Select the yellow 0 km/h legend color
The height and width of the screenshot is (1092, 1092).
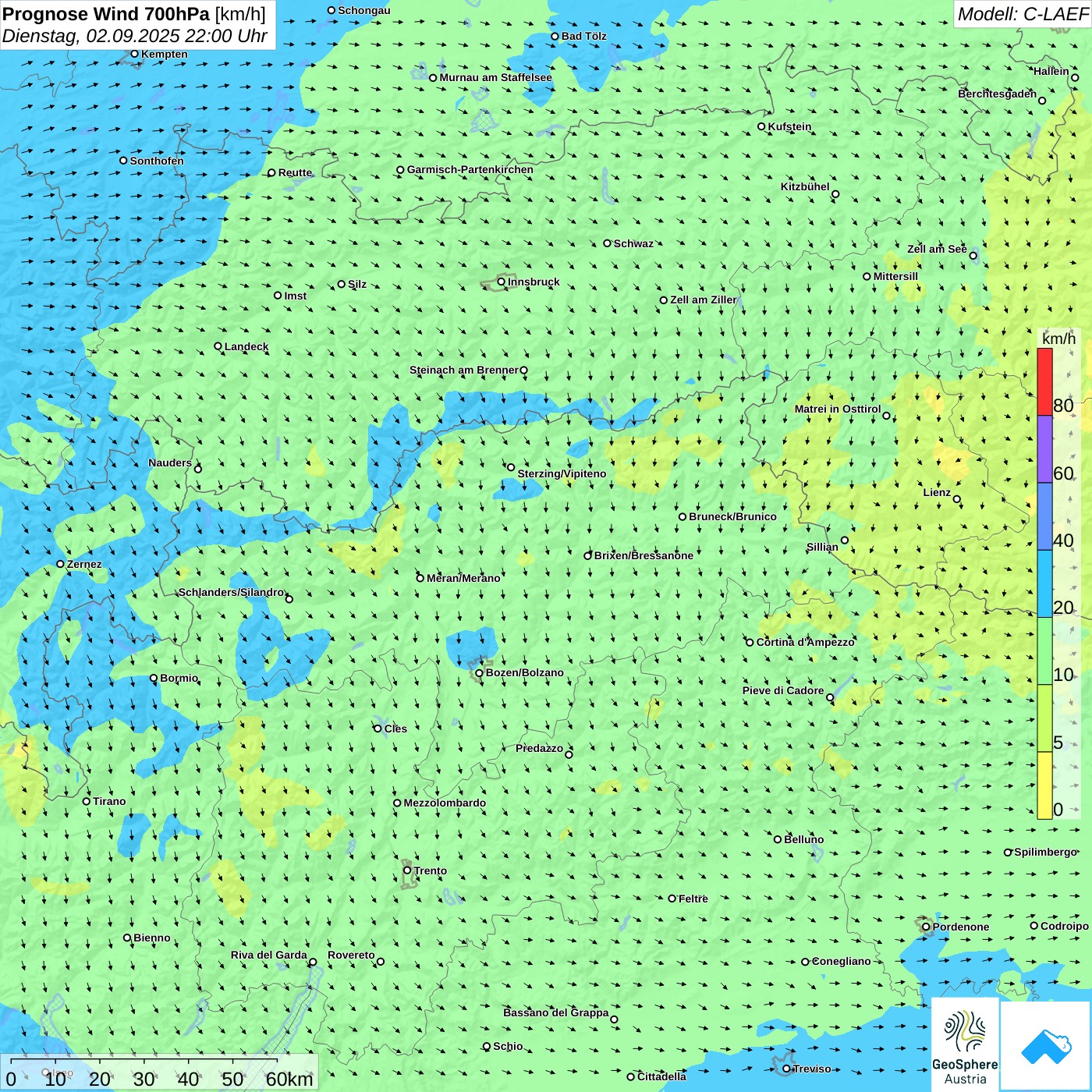1044,785
